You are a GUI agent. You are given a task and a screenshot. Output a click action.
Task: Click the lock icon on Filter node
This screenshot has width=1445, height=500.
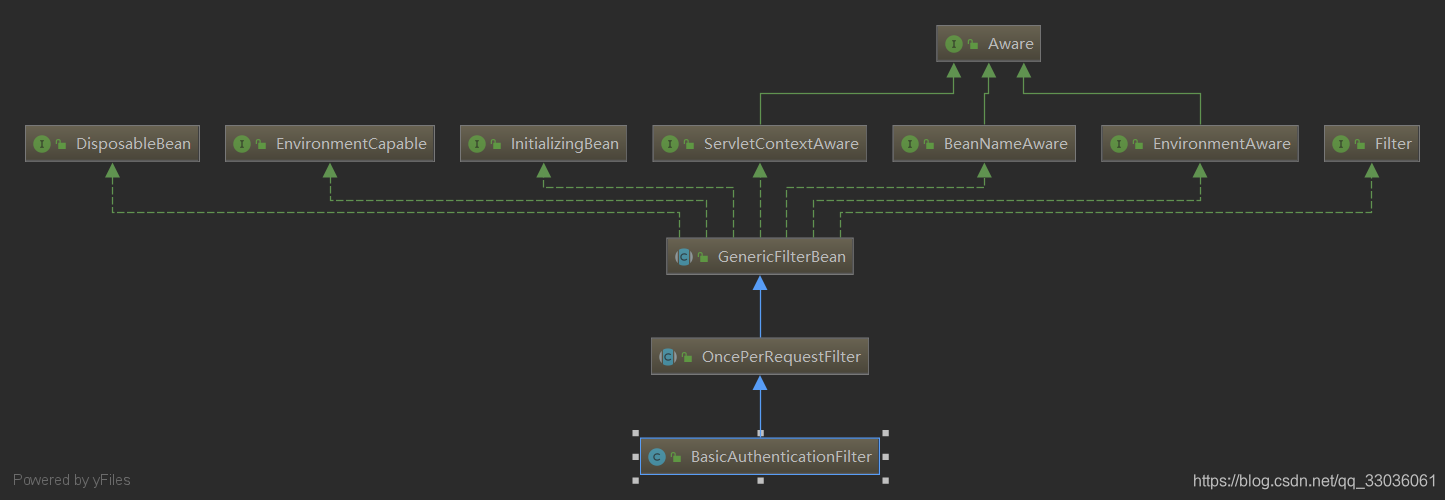(1361, 144)
